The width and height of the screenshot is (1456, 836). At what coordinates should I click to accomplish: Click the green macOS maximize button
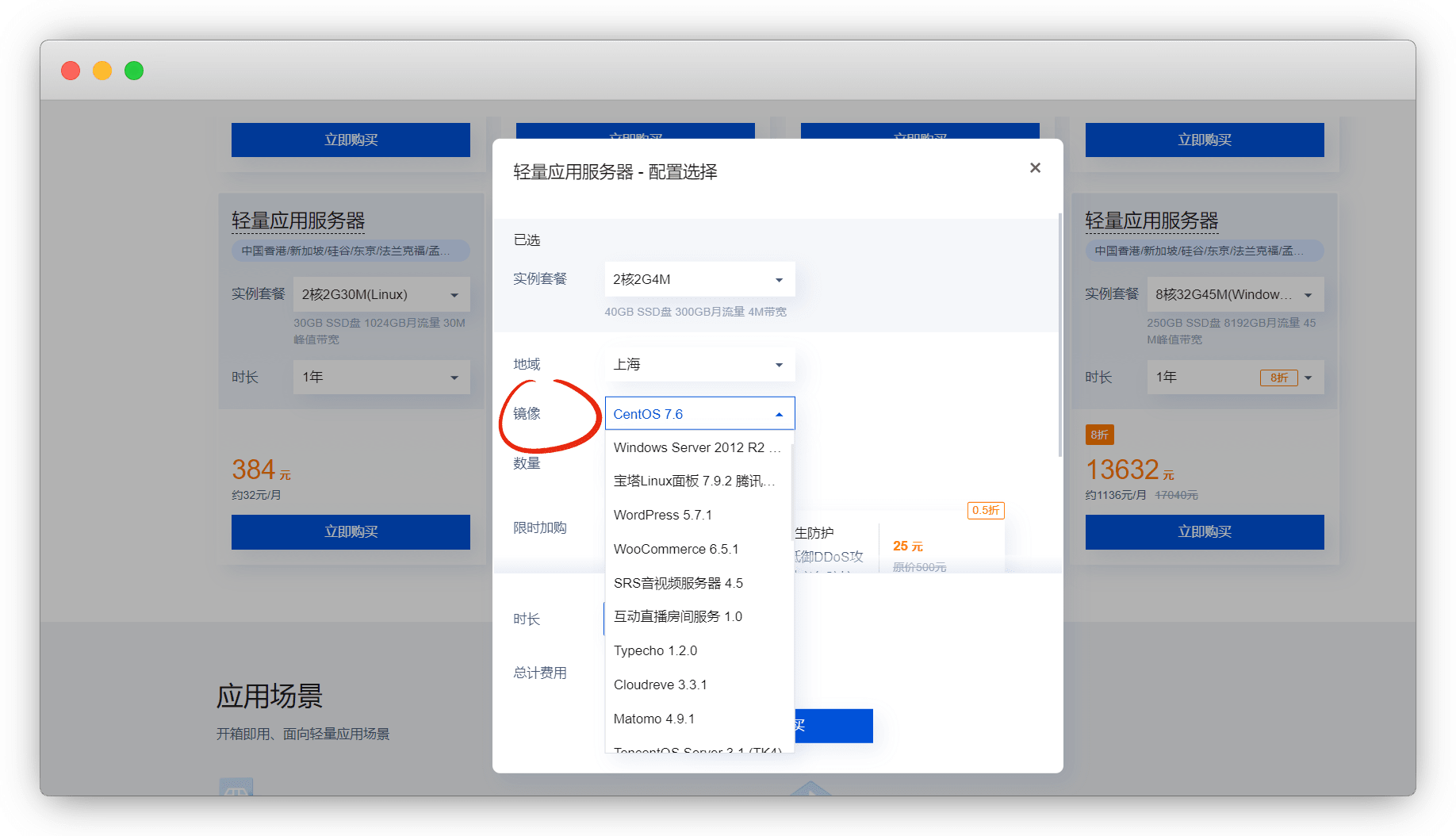pyautogui.click(x=134, y=71)
